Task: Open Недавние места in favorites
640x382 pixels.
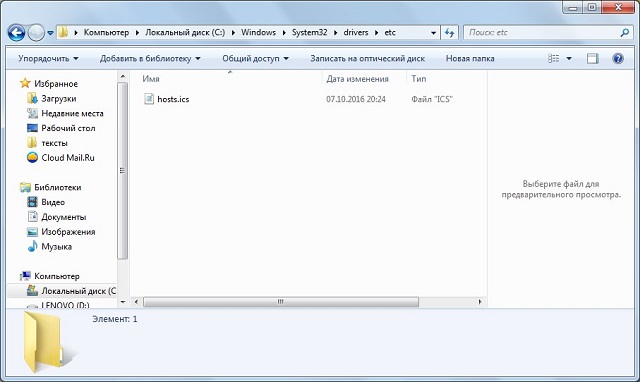Action: (x=72, y=113)
